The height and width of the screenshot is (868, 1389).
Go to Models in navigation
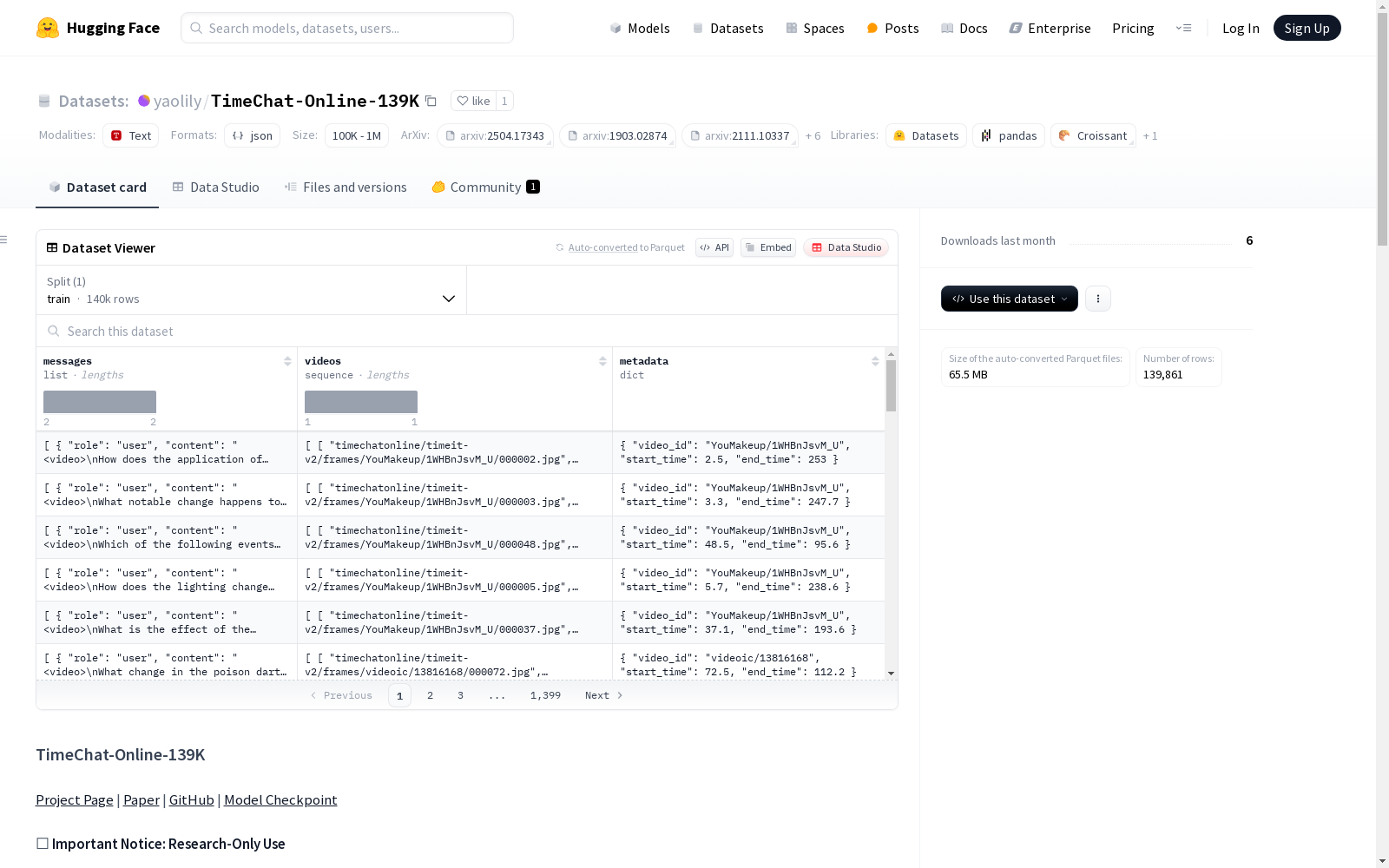(x=640, y=28)
